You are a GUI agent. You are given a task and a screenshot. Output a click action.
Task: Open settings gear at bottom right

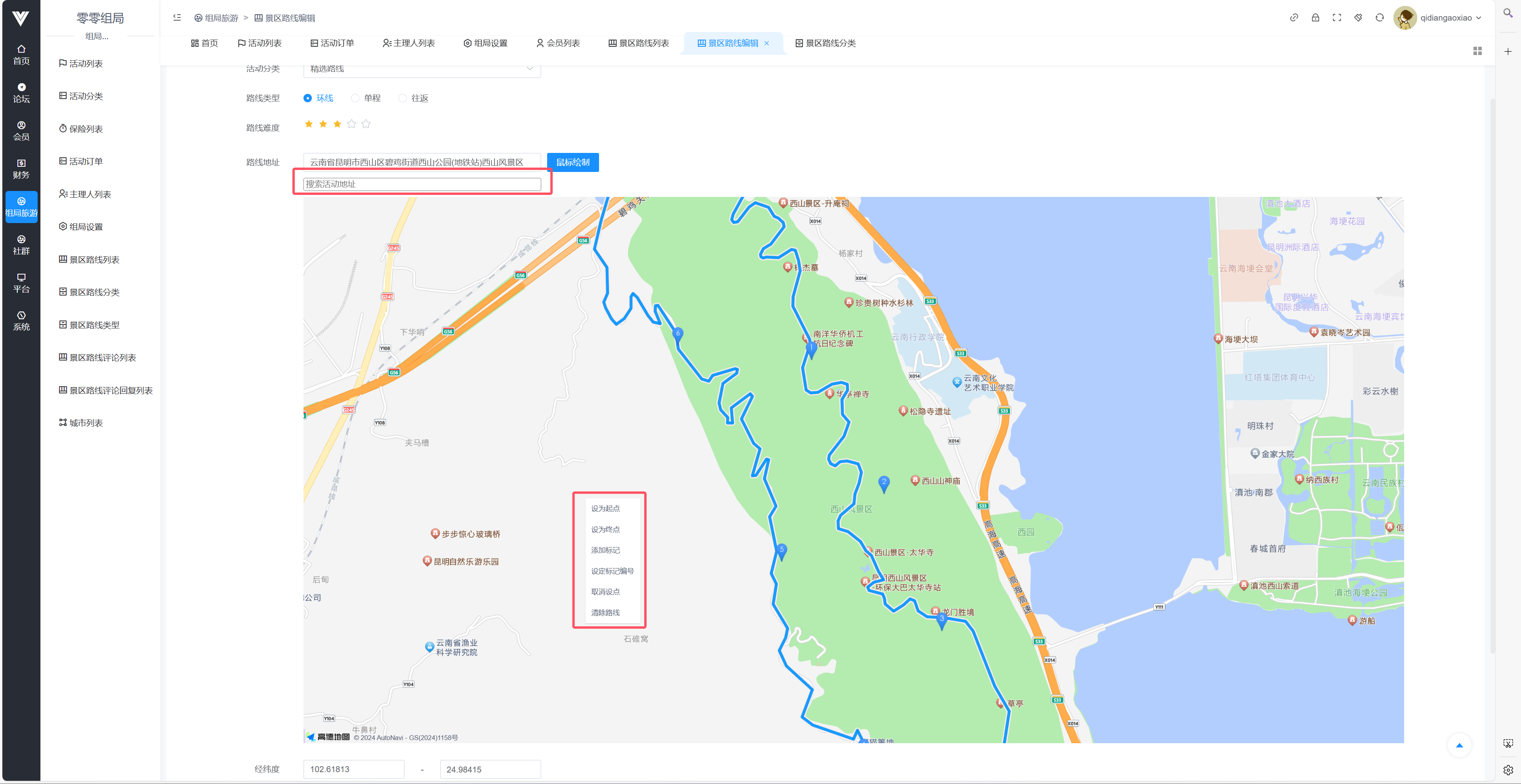click(x=1508, y=770)
